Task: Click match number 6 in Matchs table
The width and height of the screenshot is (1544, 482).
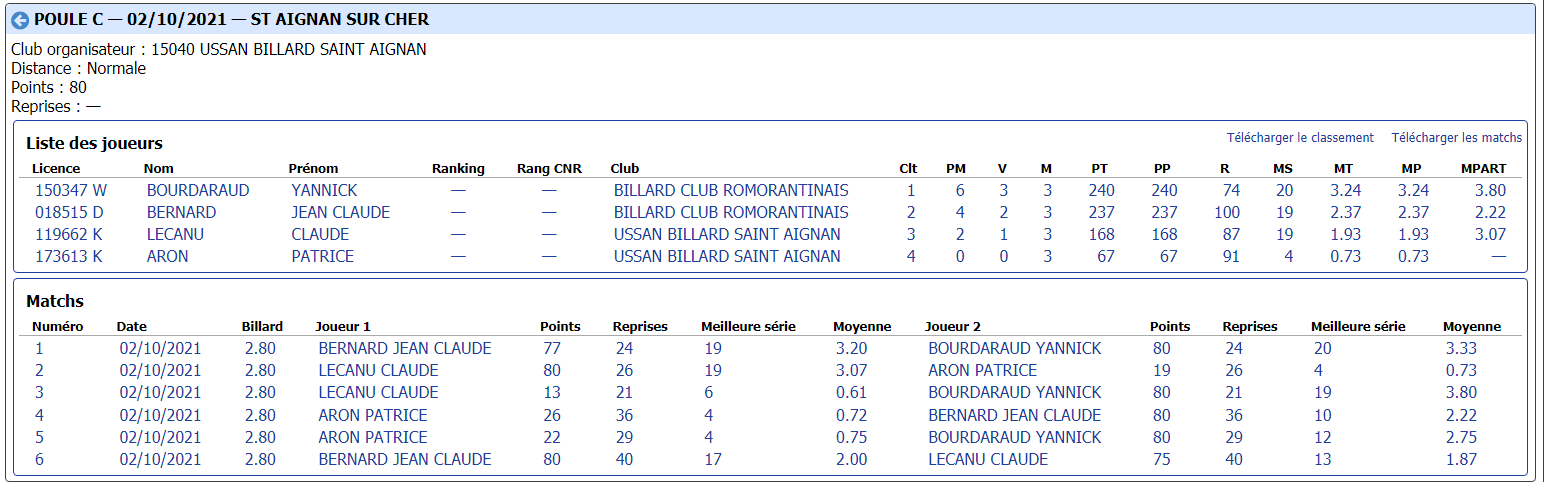Action: pos(39,459)
